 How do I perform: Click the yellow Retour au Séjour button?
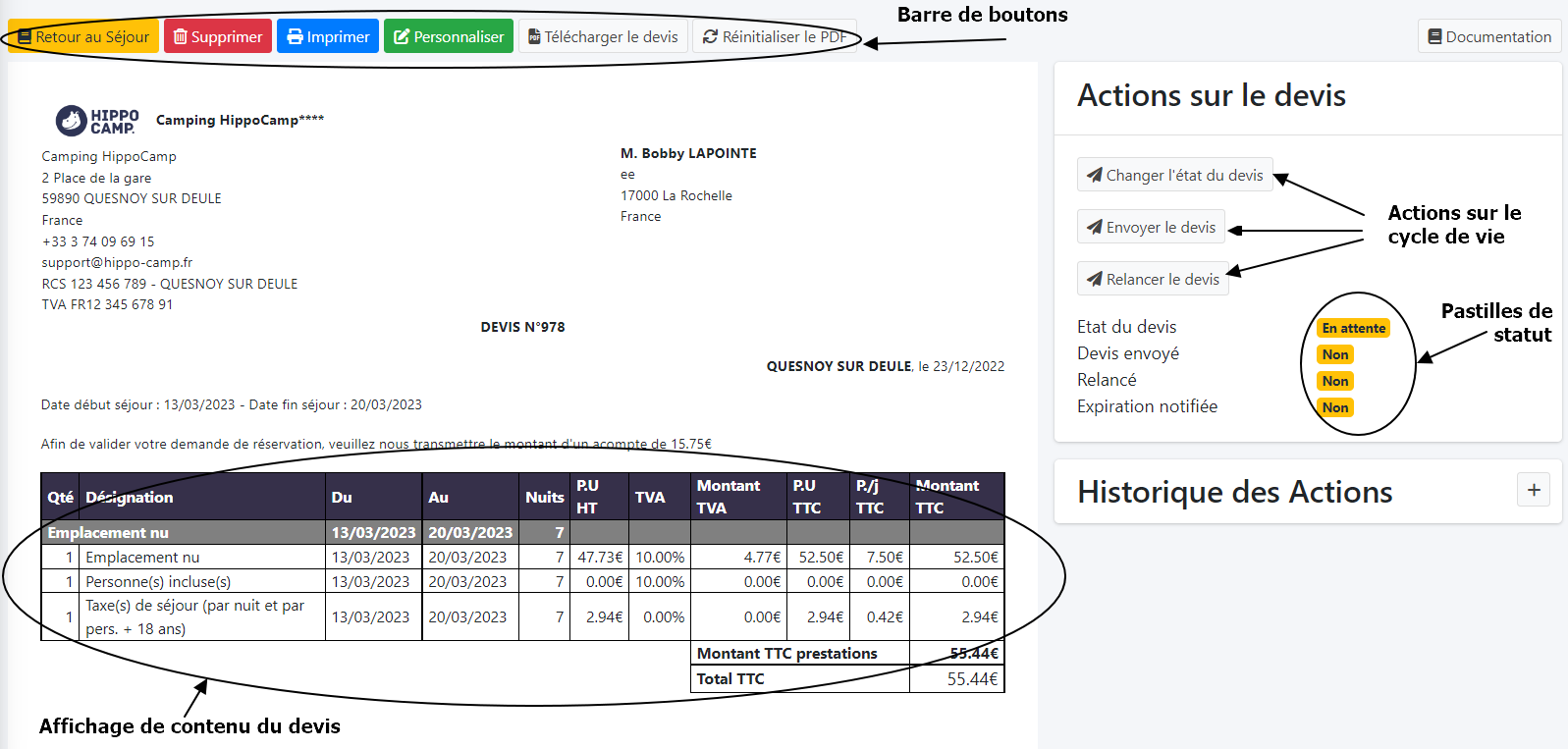[83, 37]
